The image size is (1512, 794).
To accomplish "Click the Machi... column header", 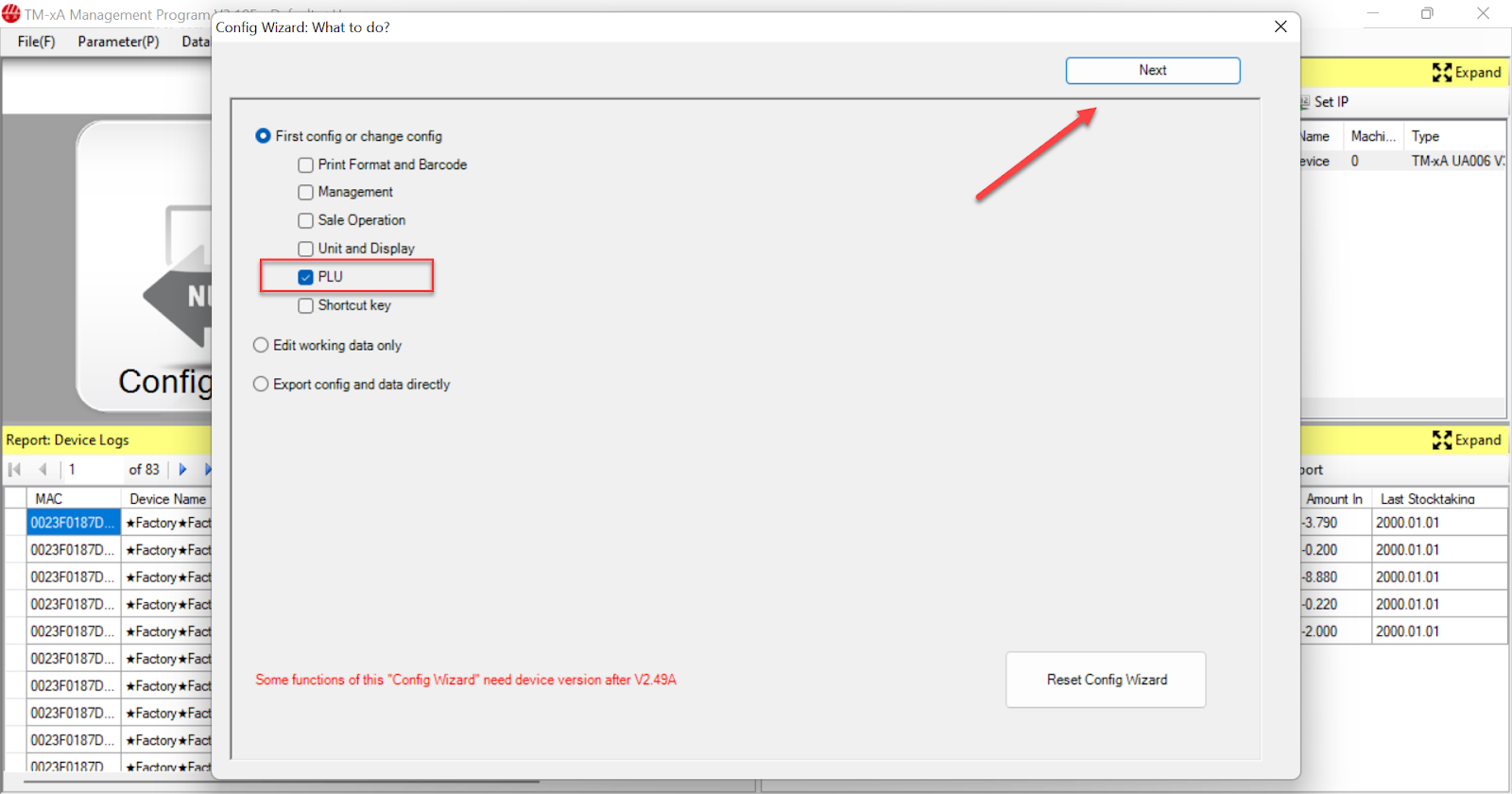I will [x=1373, y=136].
